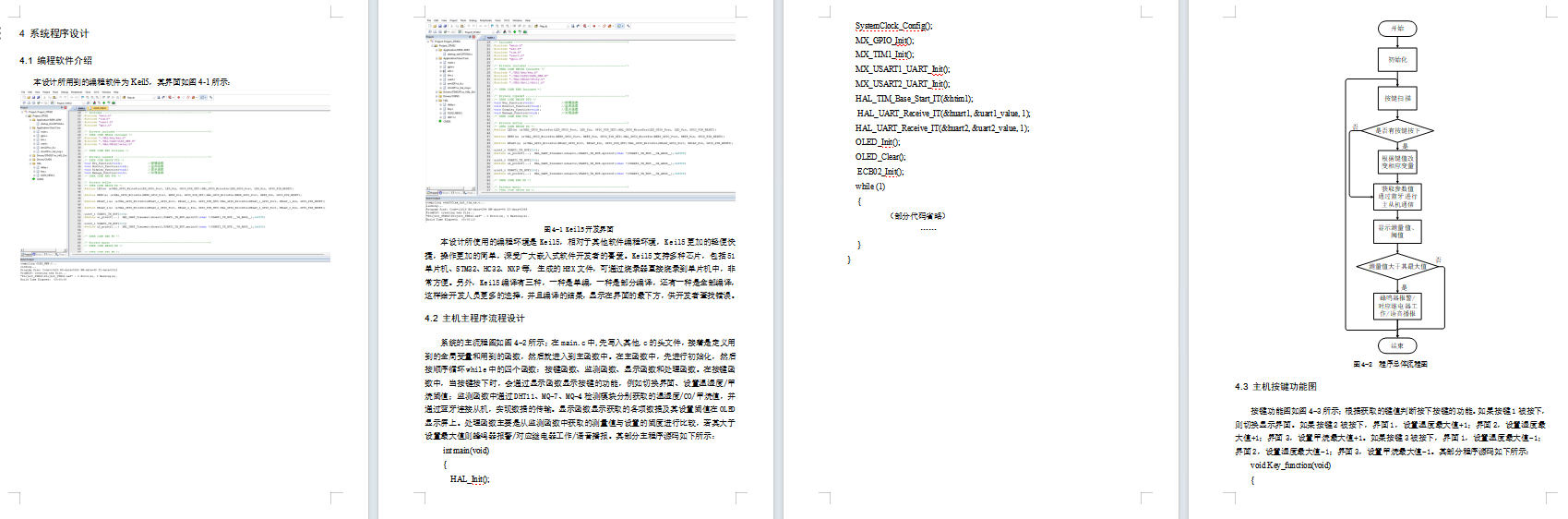Click the '4 系统程序设计' chapter heading
Viewport: 1568px width, 519px height.
click(54, 33)
